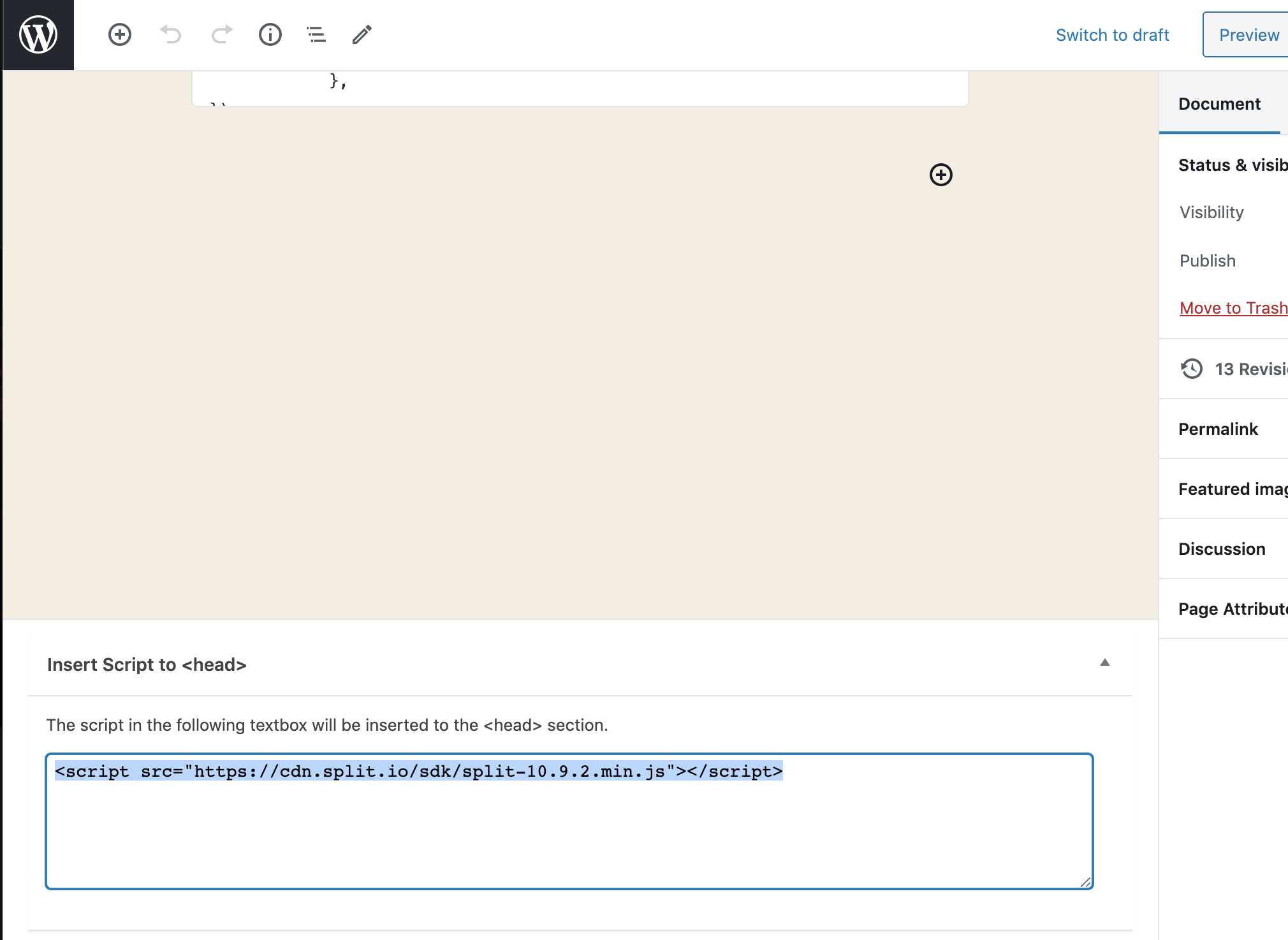The width and height of the screenshot is (1288, 940).
Task: Expand the Featured image panel
Action: click(x=1232, y=489)
